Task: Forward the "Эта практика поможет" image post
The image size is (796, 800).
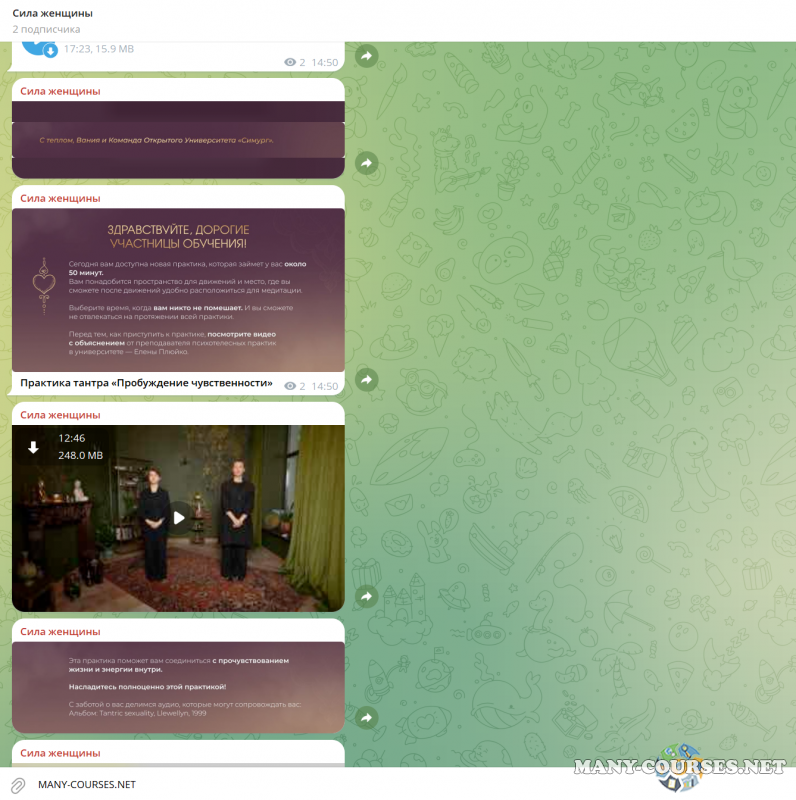Action: (366, 718)
